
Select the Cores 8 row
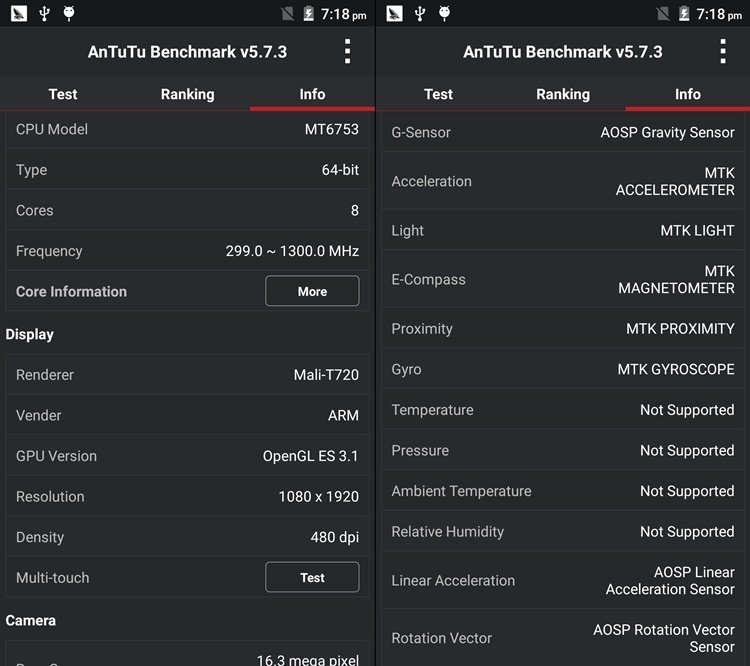pyautogui.click(x=187, y=210)
